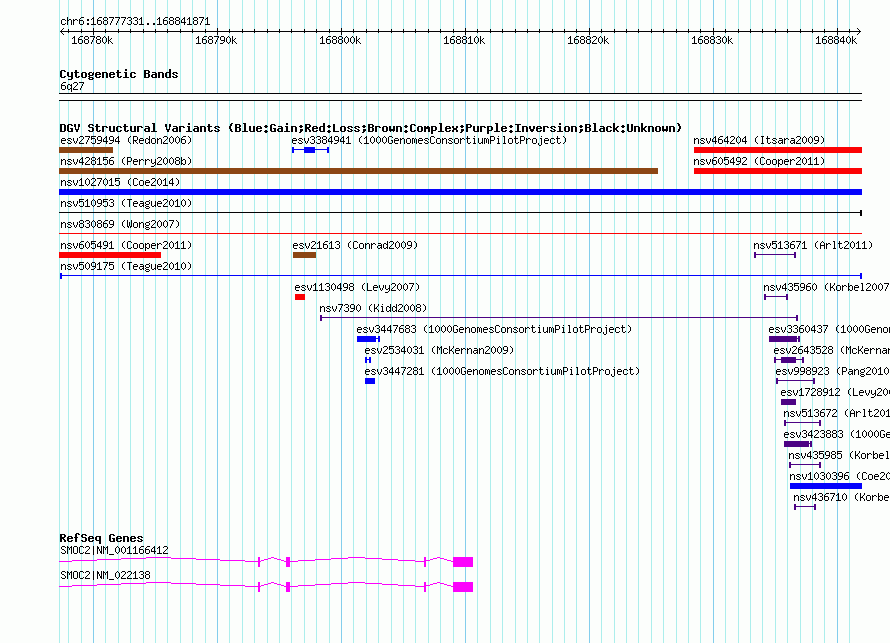
Task: Open nsv435985 variant label
Action: 838,455
